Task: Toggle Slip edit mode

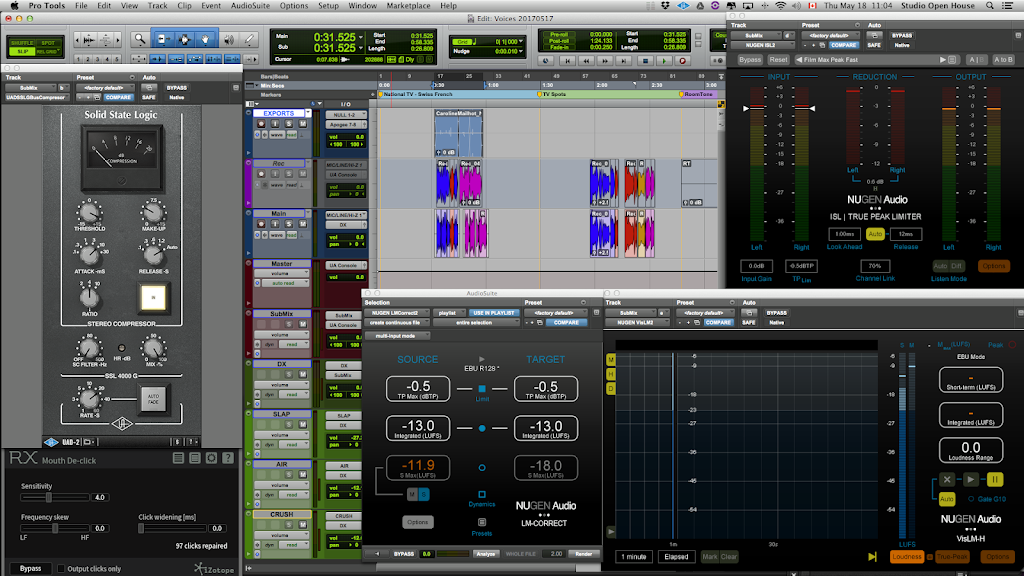Action: click(22, 52)
